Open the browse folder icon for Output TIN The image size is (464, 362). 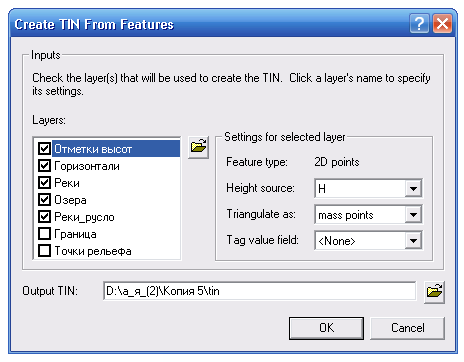point(434,292)
